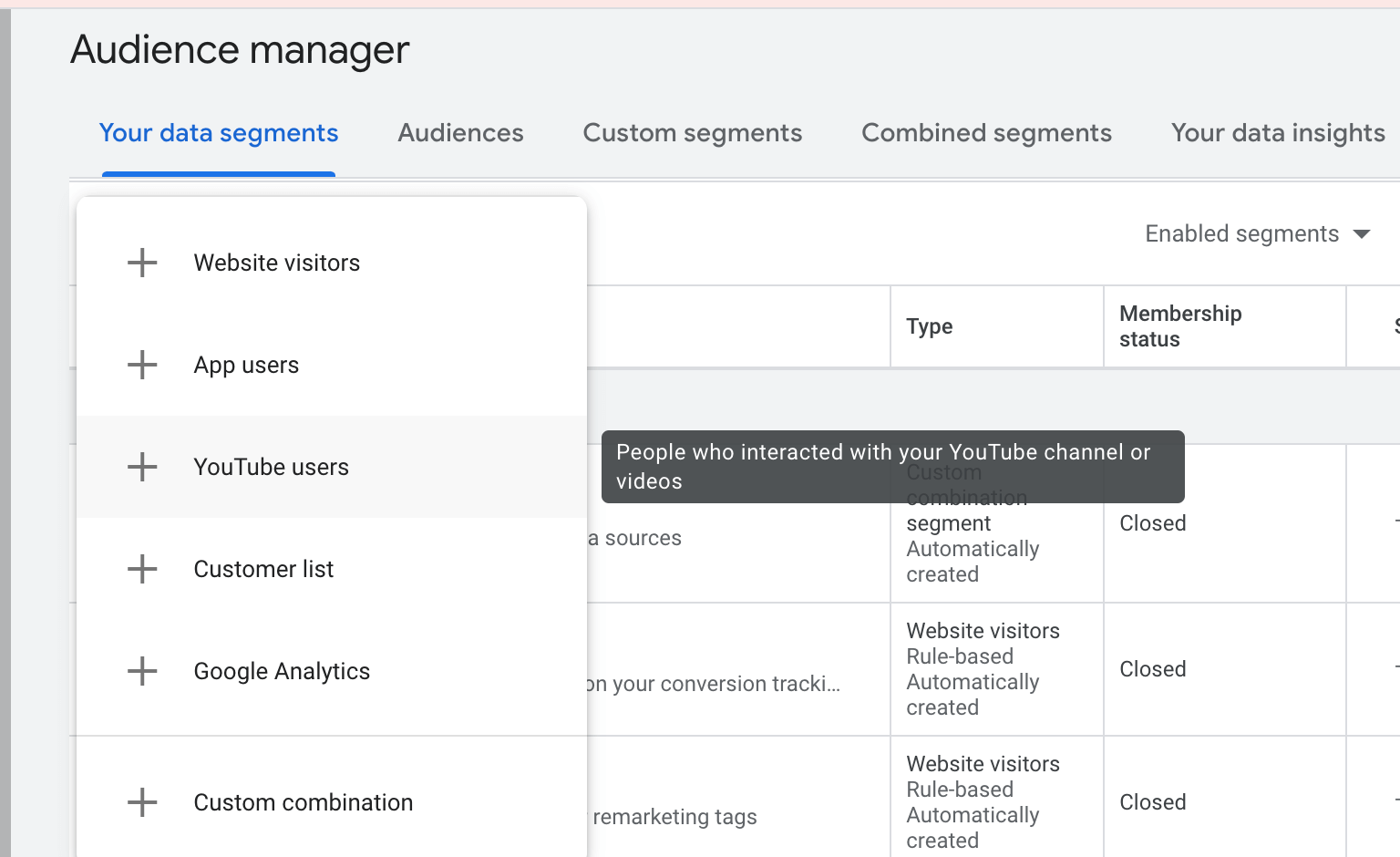Switch to the Audiences tab
The height and width of the screenshot is (857, 1400).
[x=460, y=133]
